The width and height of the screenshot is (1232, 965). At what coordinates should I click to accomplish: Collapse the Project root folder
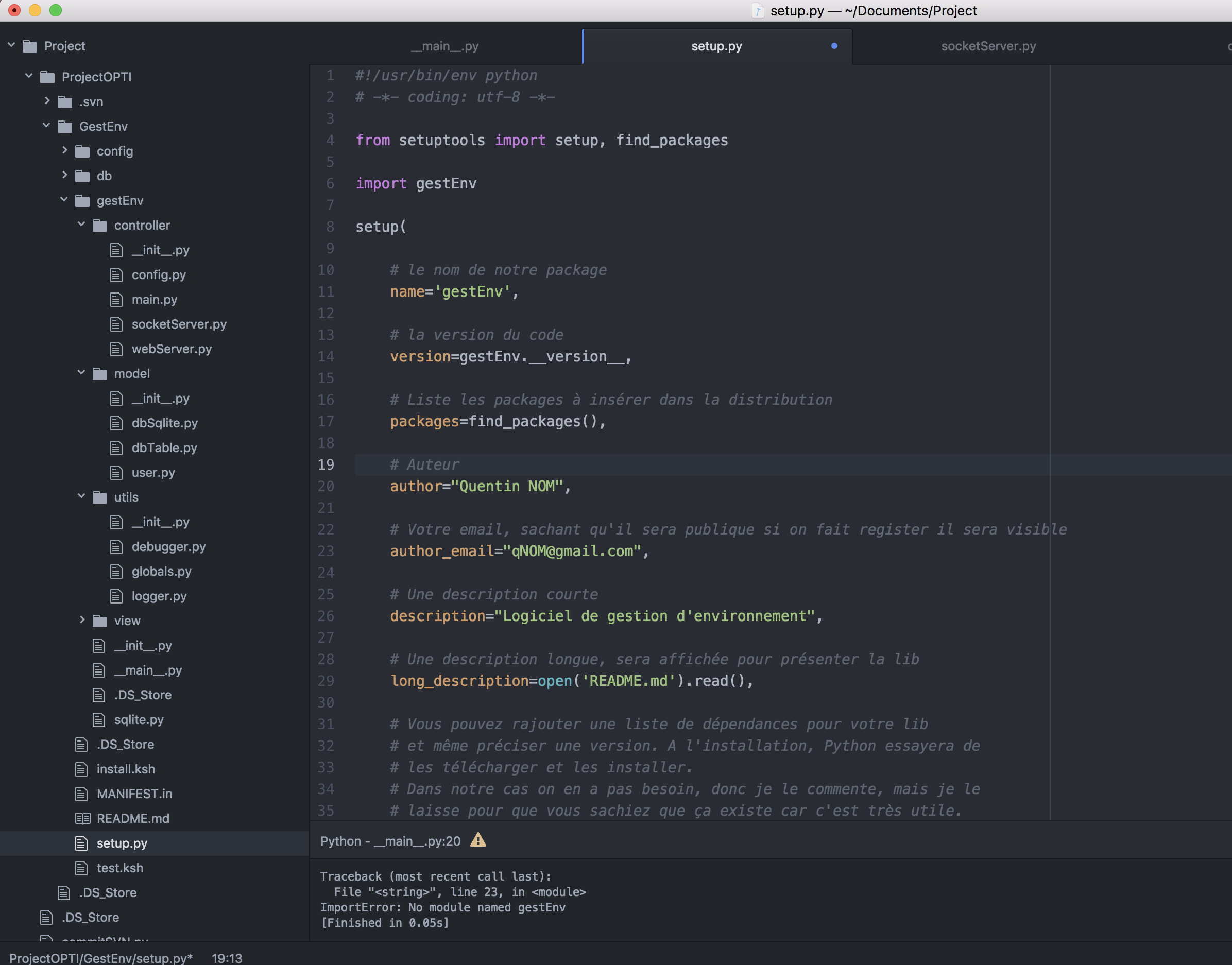click(x=11, y=45)
